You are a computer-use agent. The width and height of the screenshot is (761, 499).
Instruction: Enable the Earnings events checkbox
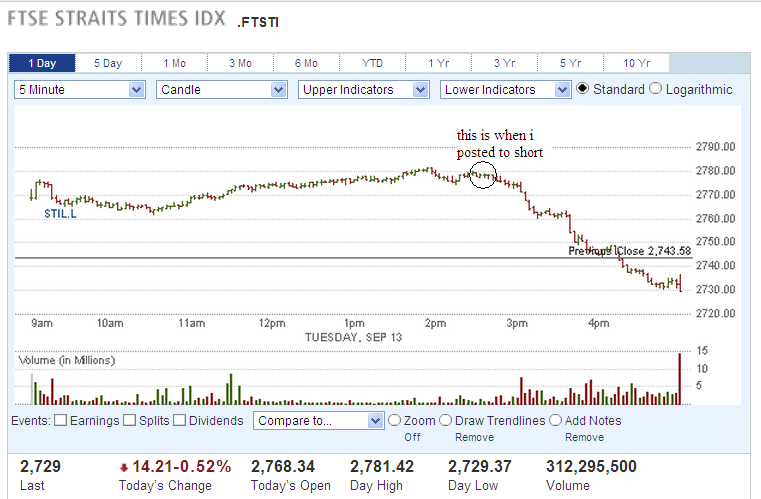click(x=60, y=421)
